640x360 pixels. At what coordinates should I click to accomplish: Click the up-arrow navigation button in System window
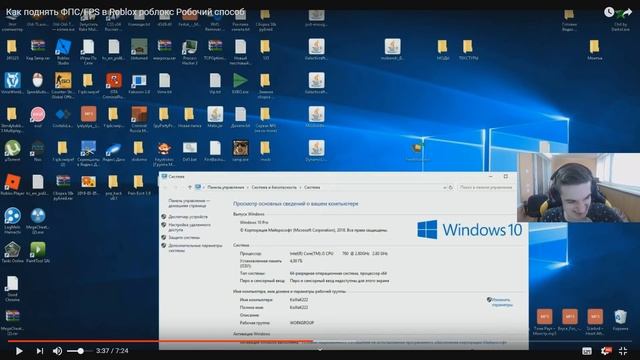coord(189,187)
